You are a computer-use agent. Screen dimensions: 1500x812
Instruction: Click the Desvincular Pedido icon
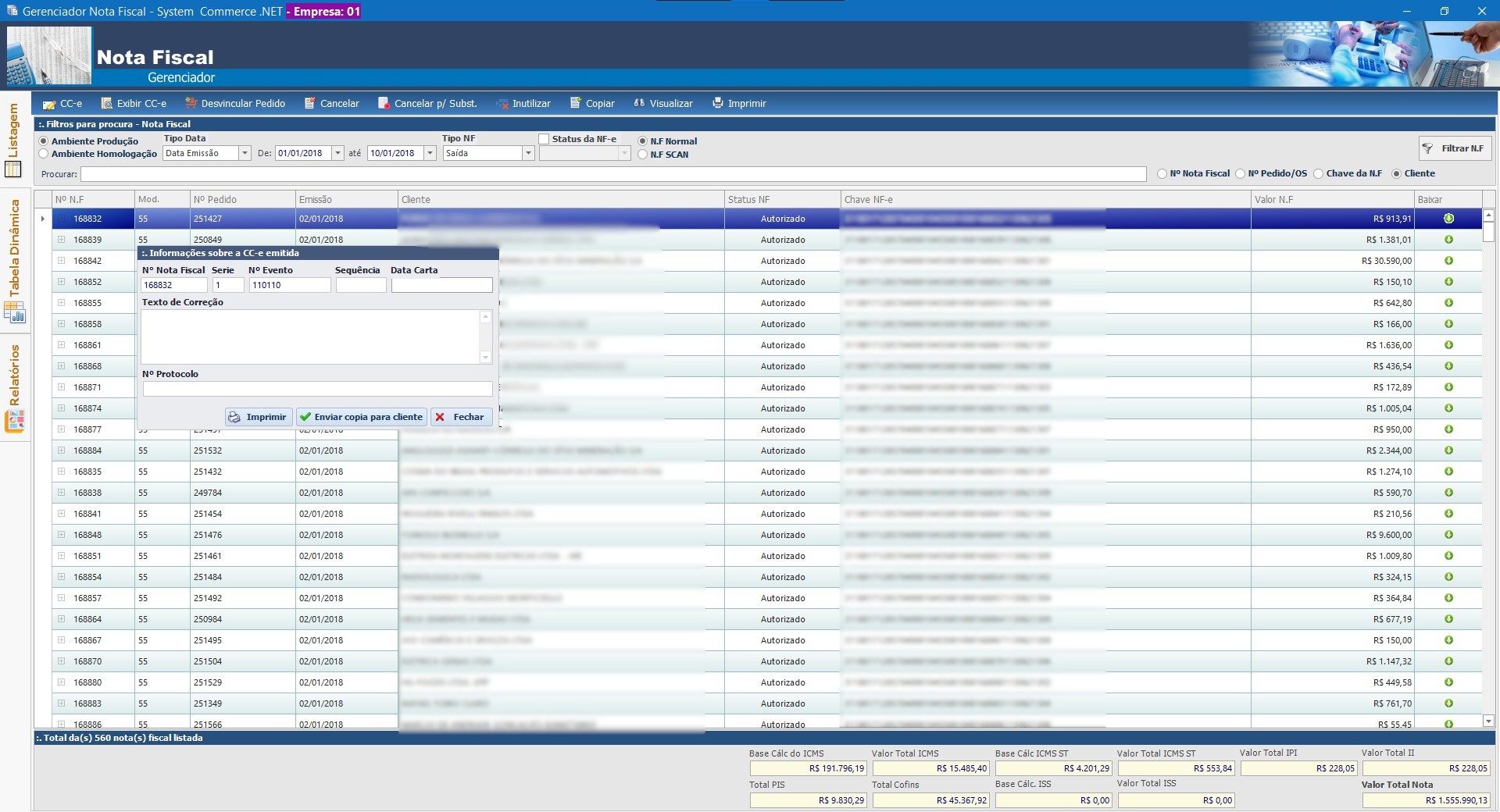(191, 104)
